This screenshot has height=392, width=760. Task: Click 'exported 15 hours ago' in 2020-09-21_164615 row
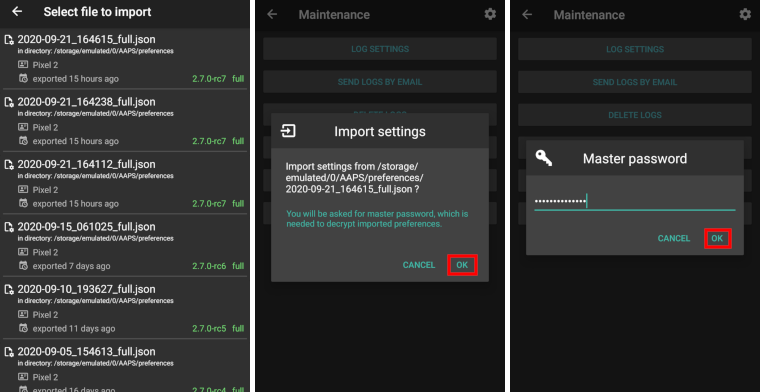coord(75,78)
